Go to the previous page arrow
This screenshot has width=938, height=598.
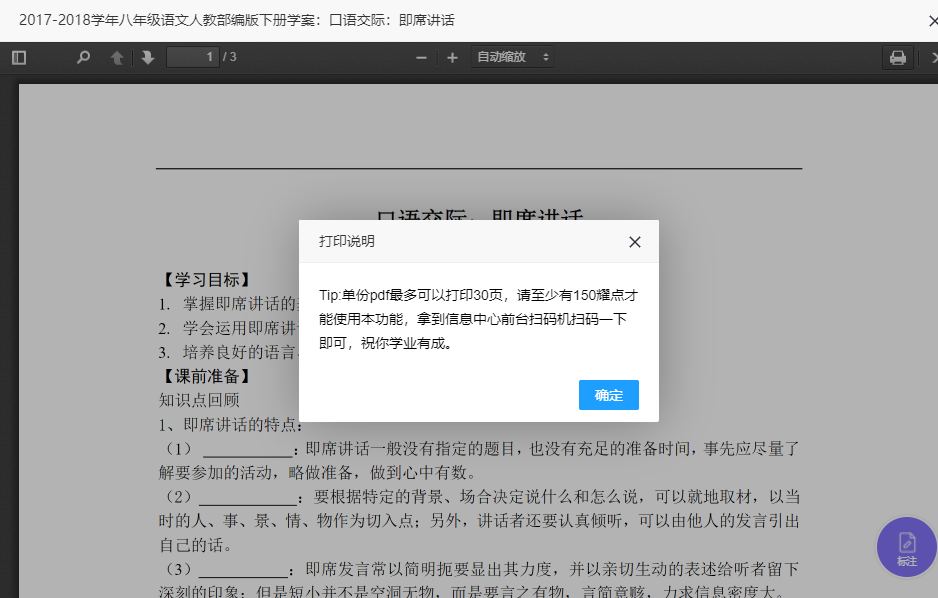pos(117,57)
